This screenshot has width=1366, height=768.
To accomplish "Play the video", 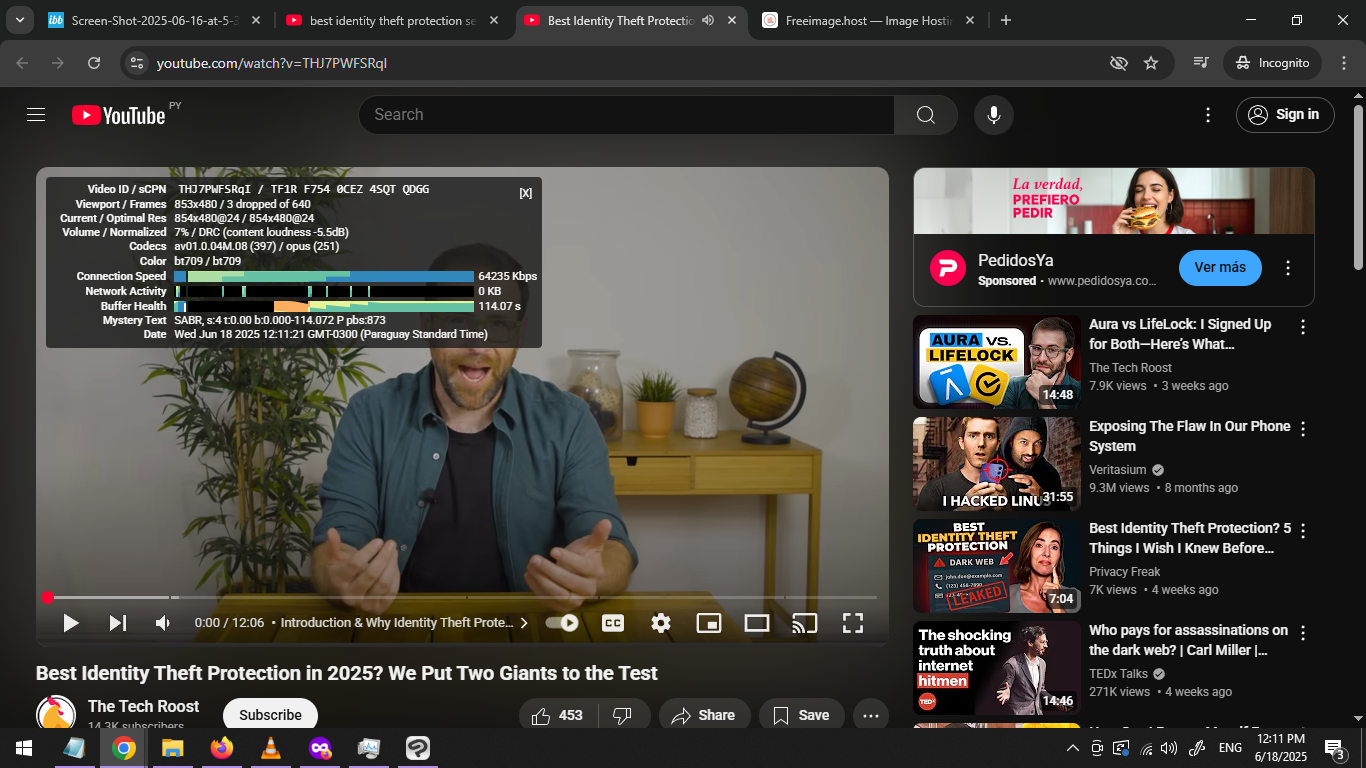I will 70,623.
